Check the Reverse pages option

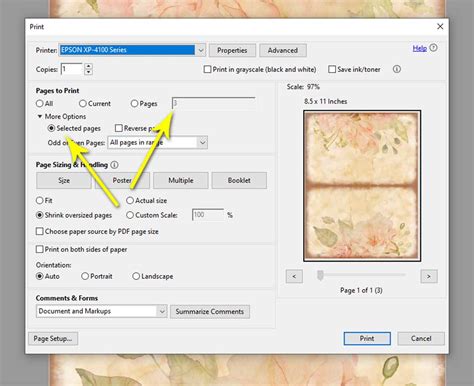[x=118, y=128]
